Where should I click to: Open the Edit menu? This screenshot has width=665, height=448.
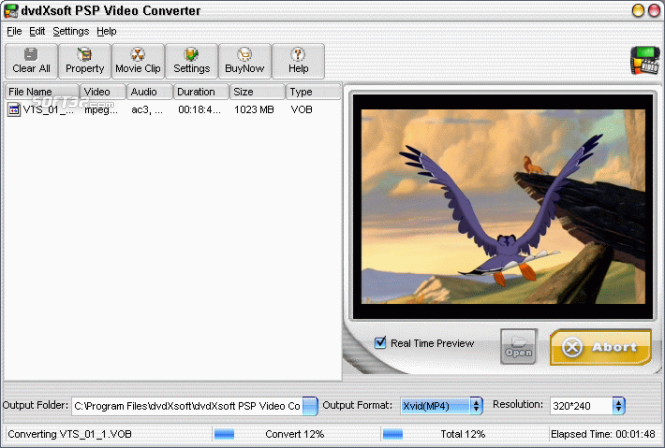[37, 31]
